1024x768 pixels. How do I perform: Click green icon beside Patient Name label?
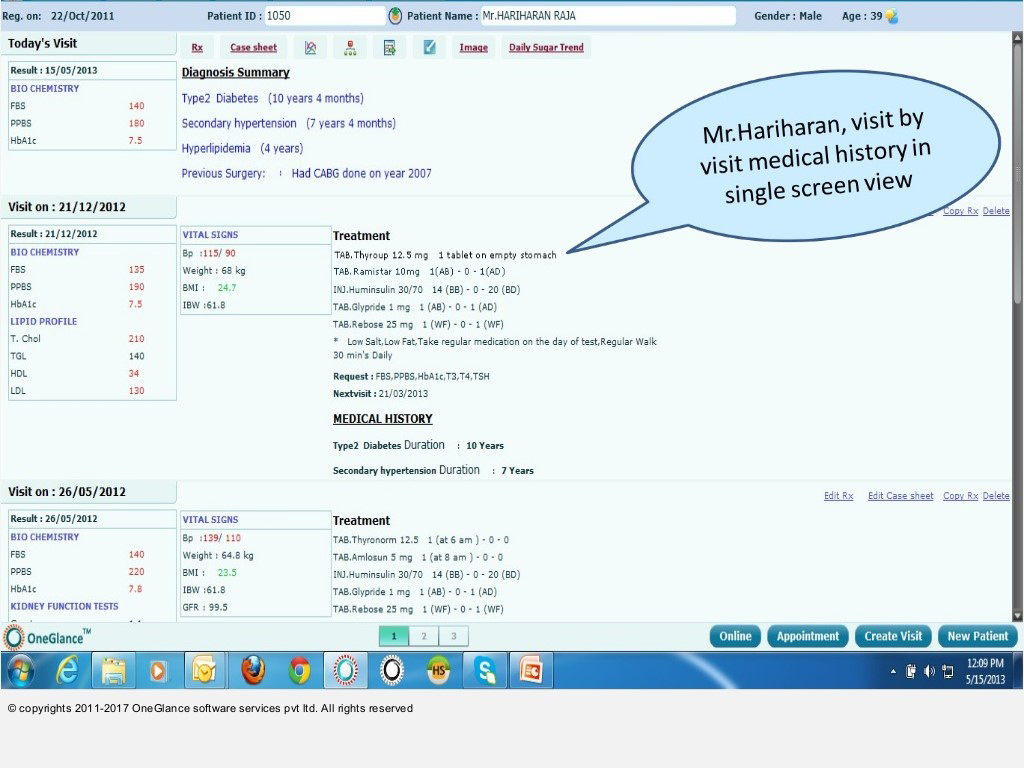pos(395,16)
